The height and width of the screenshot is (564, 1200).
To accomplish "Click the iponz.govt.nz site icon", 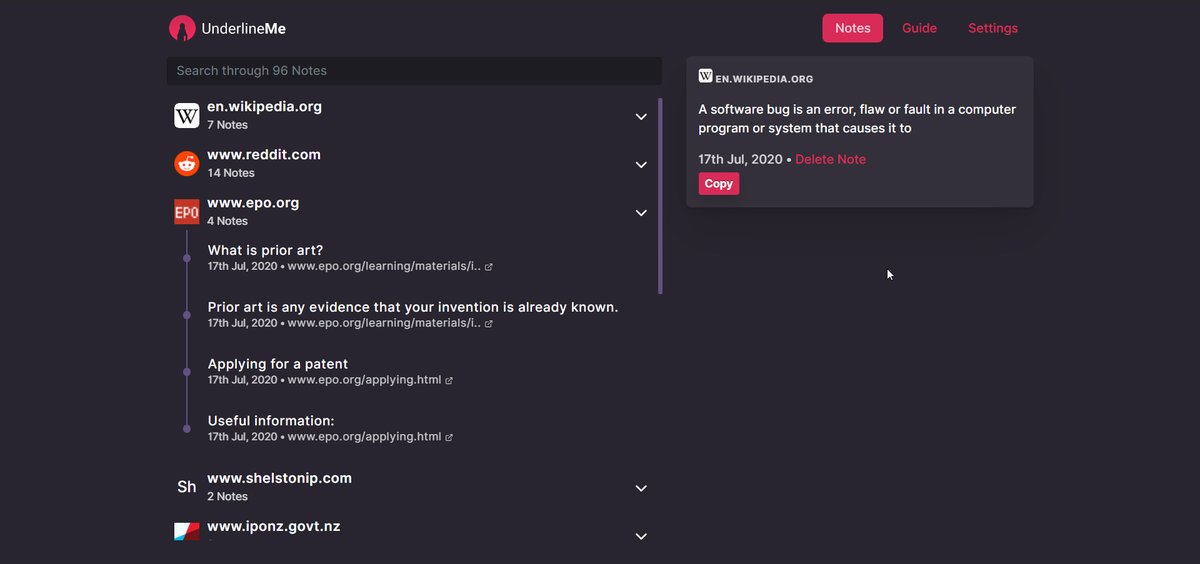I will click(x=187, y=532).
